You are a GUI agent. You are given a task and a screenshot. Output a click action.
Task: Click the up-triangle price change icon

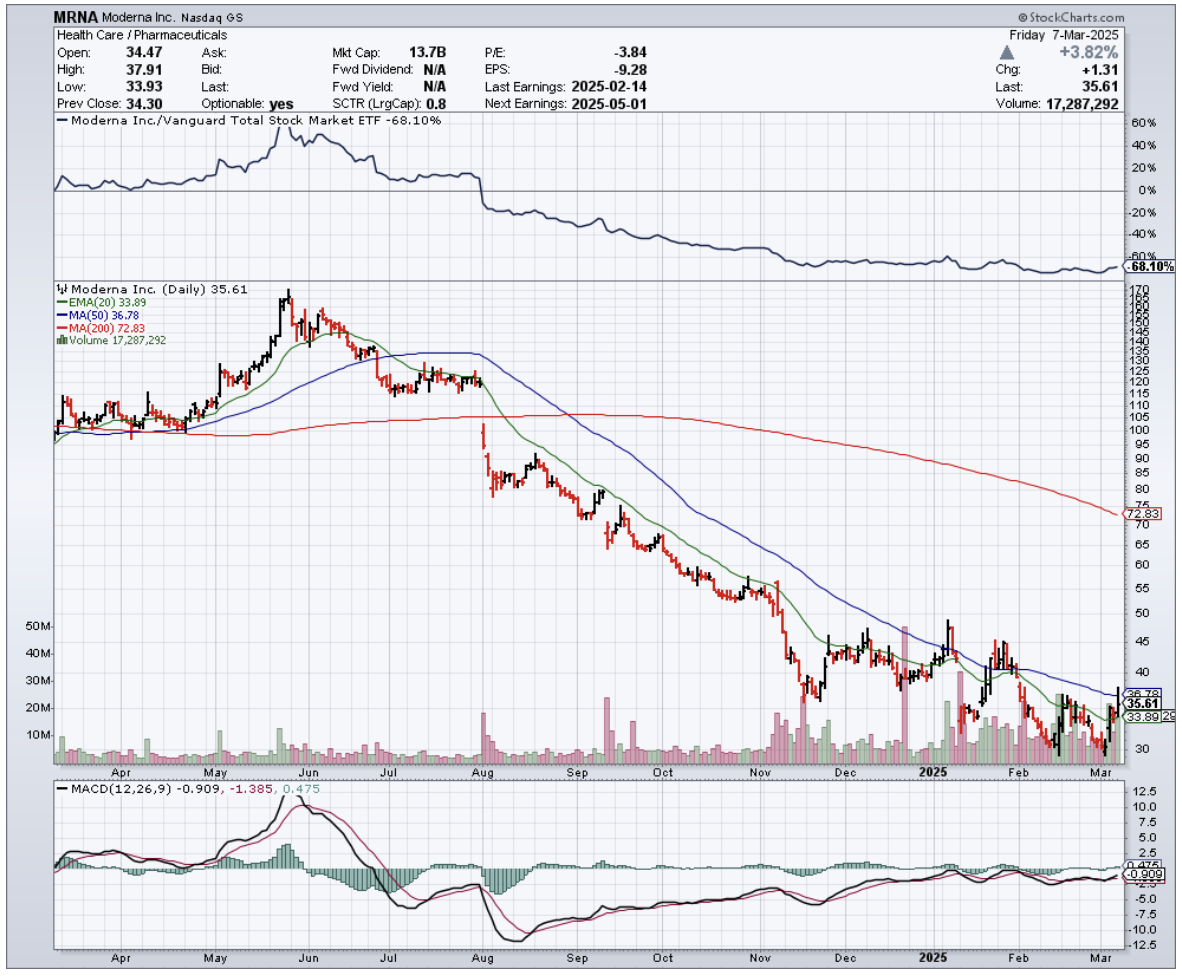pos(1007,51)
